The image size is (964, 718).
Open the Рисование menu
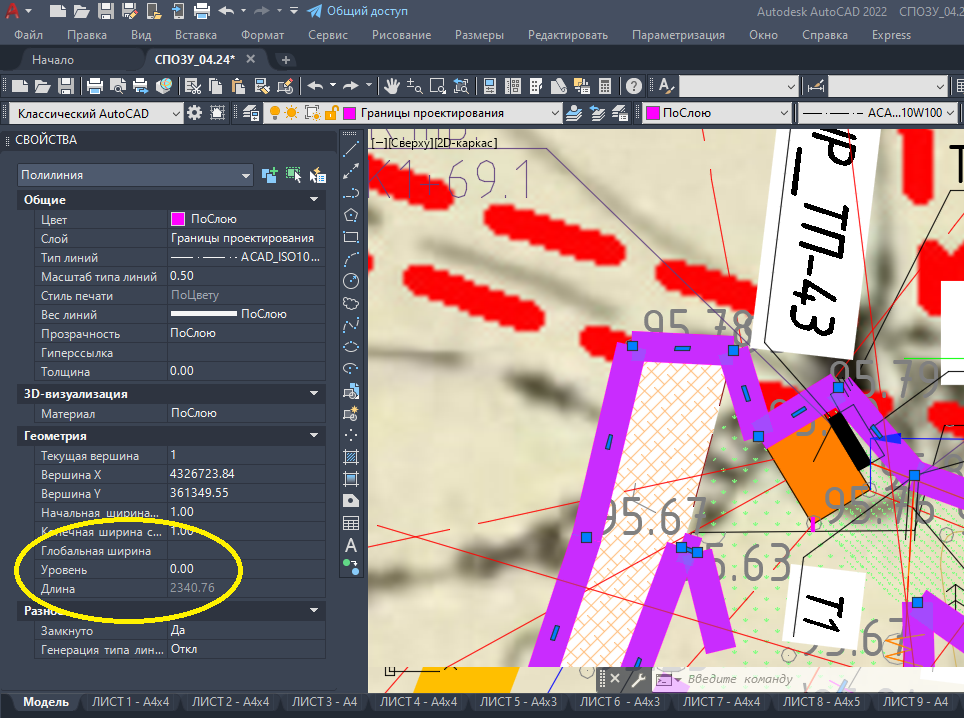[401, 35]
